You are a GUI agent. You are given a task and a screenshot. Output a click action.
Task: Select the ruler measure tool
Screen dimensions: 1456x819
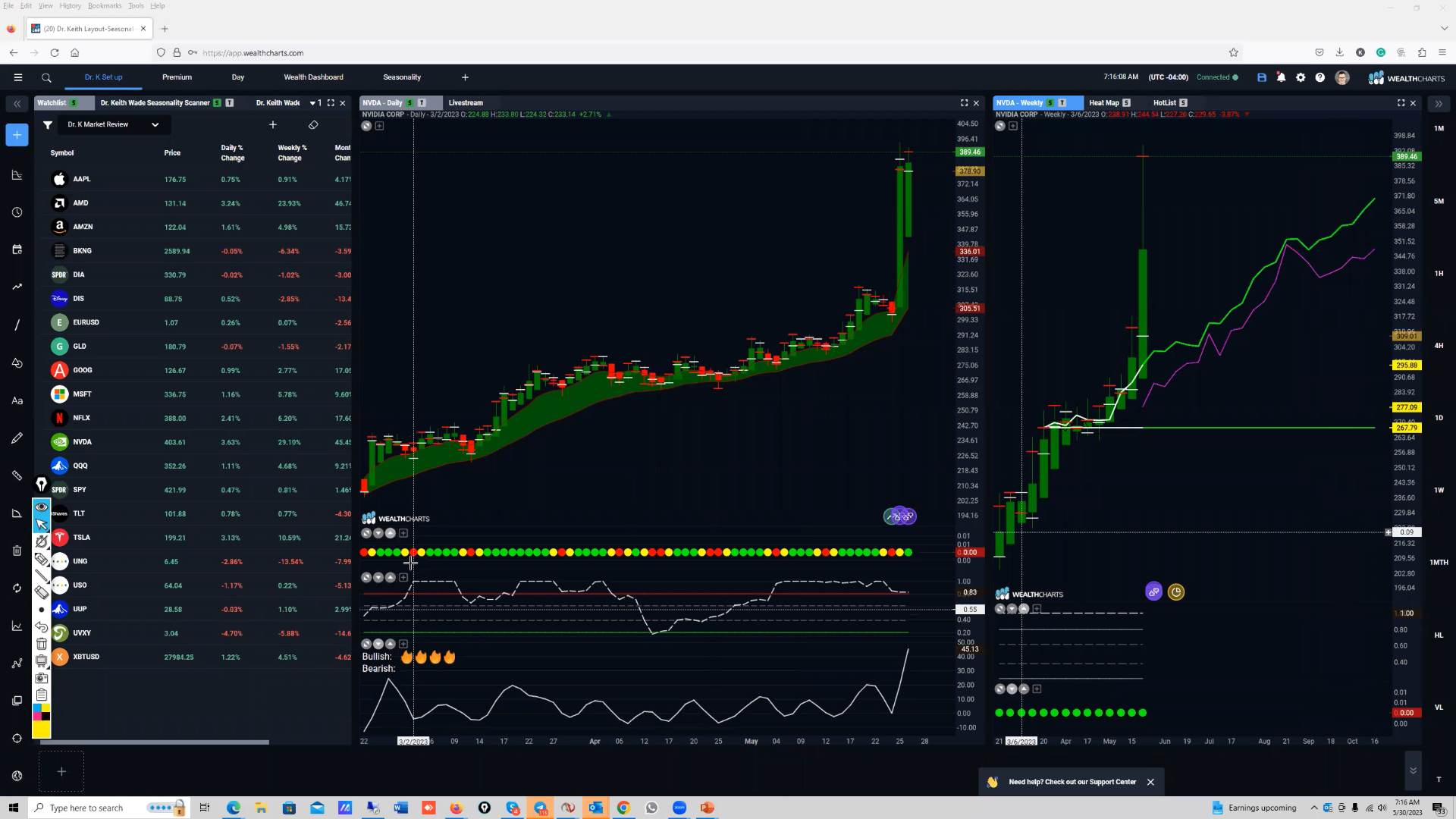pyautogui.click(x=17, y=475)
